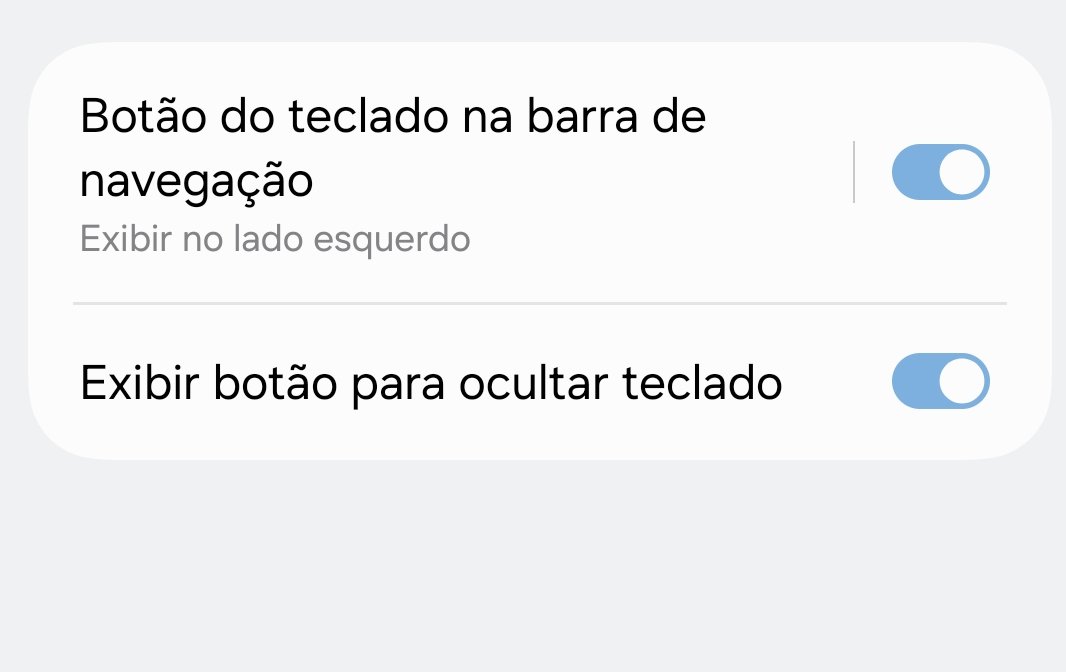Click the word Botão in the first title
Viewport: 1066px width, 672px height.
143,116
